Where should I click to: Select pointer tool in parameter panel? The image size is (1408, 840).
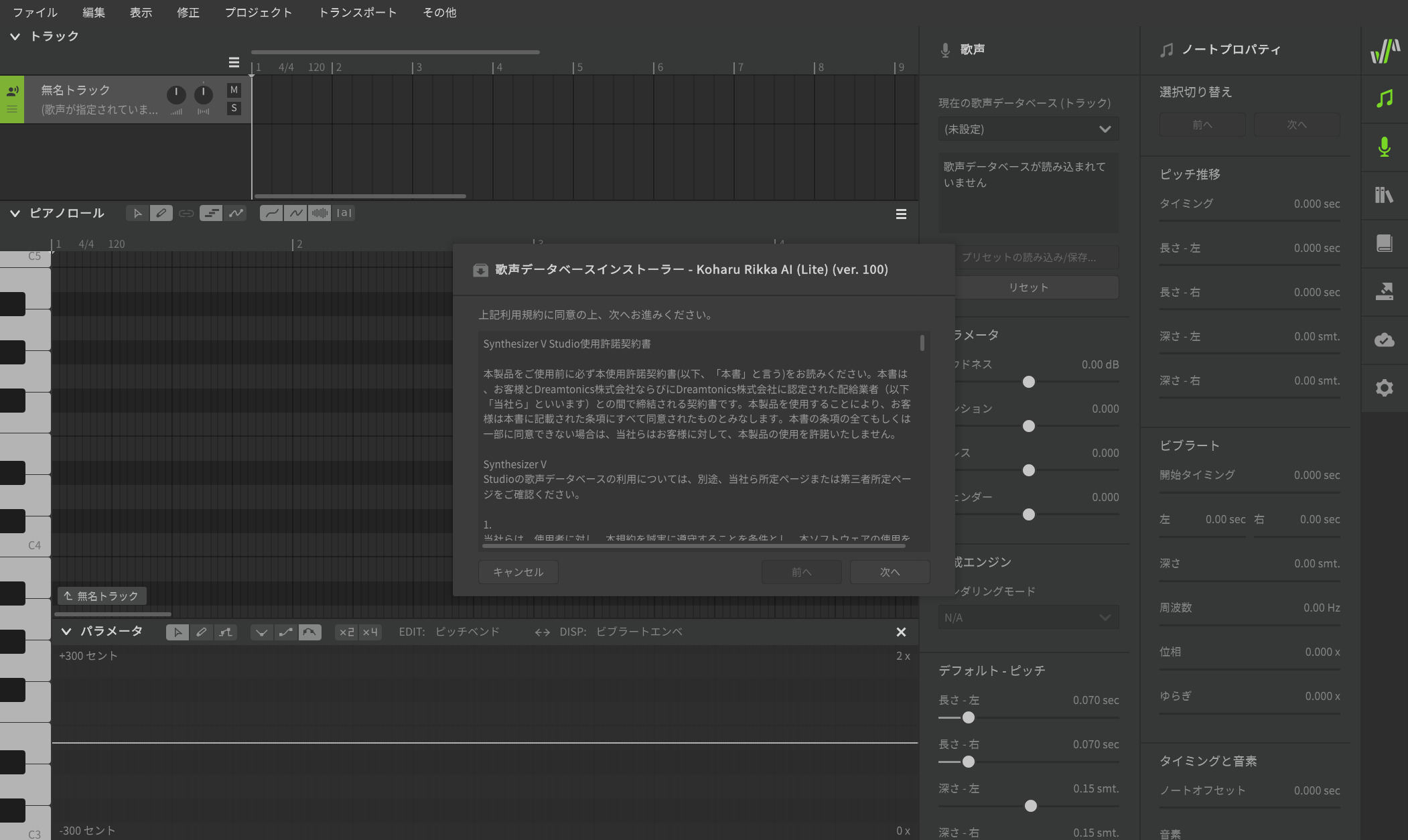pyautogui.click(x=178, y=632)
